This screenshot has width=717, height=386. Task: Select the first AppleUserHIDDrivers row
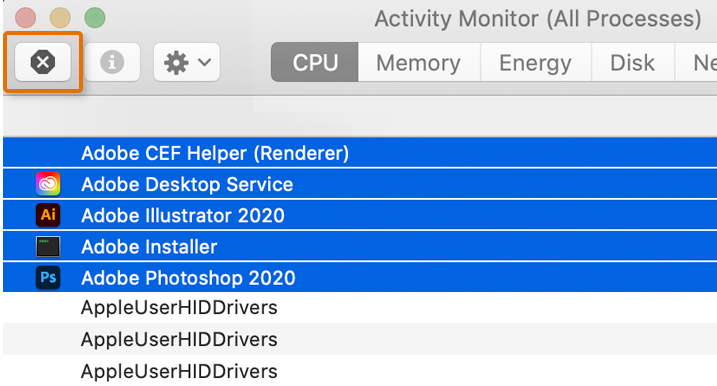point(360,307)
